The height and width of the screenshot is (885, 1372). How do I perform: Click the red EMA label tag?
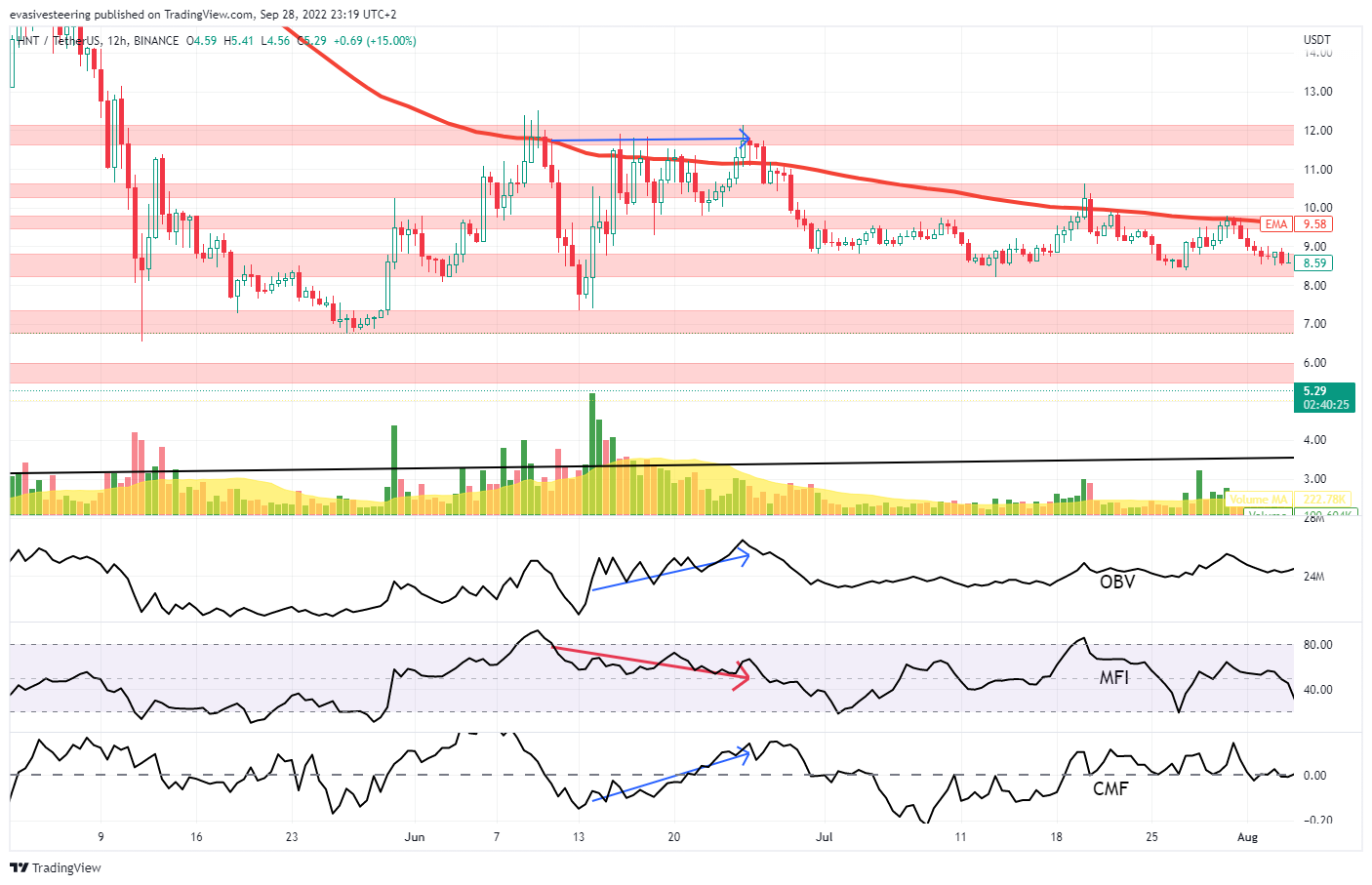(x=1276, y=223)
